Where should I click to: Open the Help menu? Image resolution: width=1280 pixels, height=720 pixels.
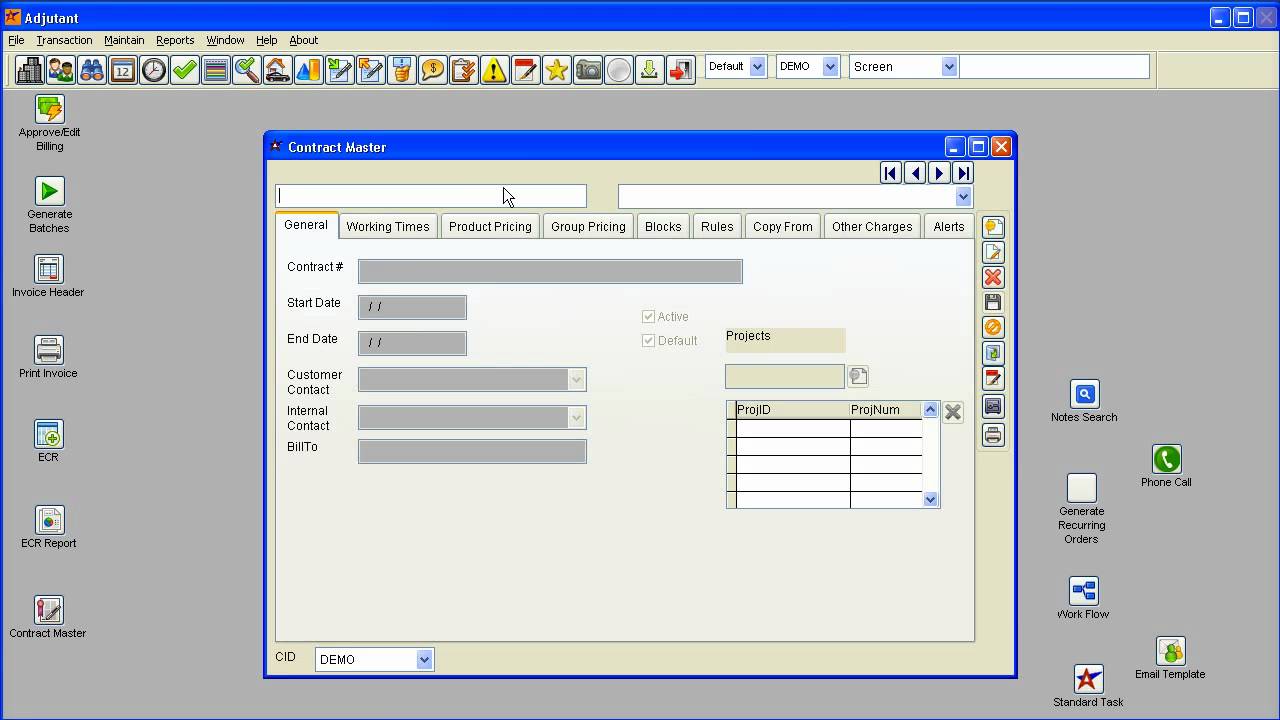coord(266,40)
